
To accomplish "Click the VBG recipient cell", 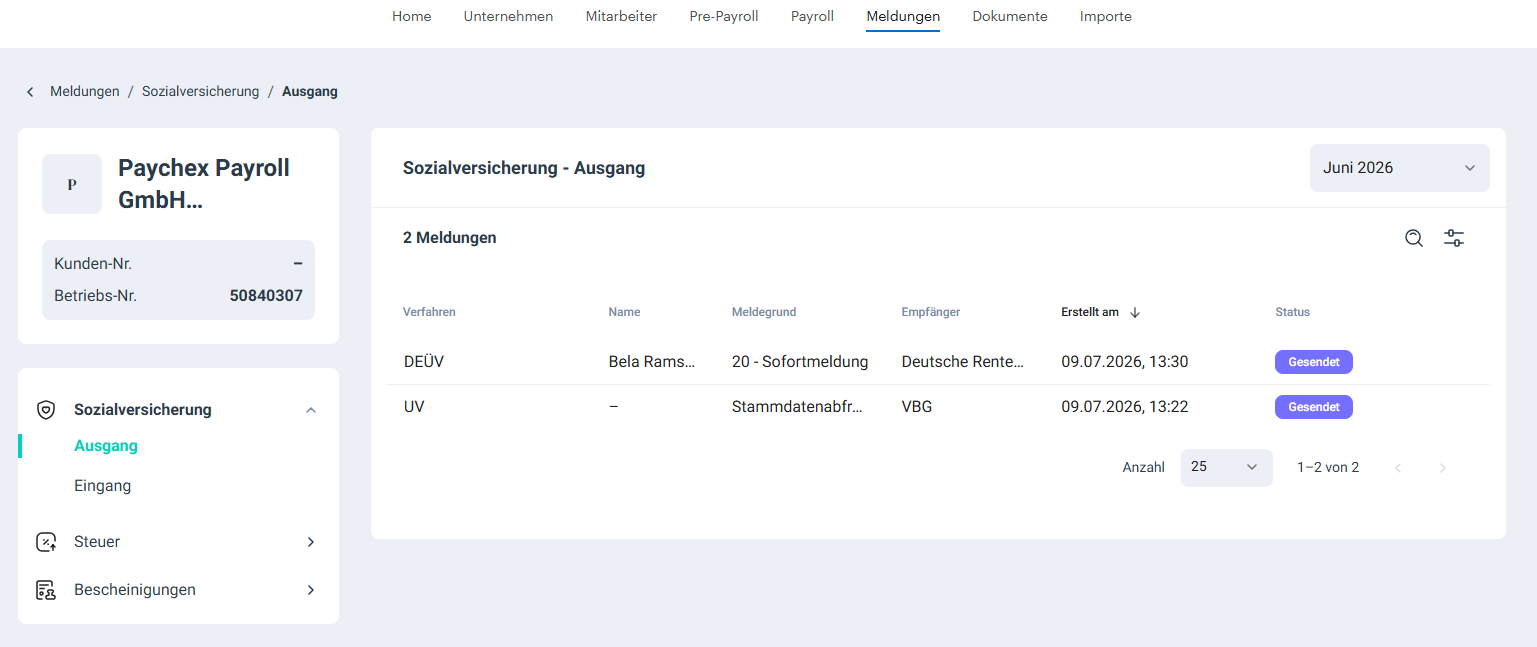I will click(x=916, y=408).
